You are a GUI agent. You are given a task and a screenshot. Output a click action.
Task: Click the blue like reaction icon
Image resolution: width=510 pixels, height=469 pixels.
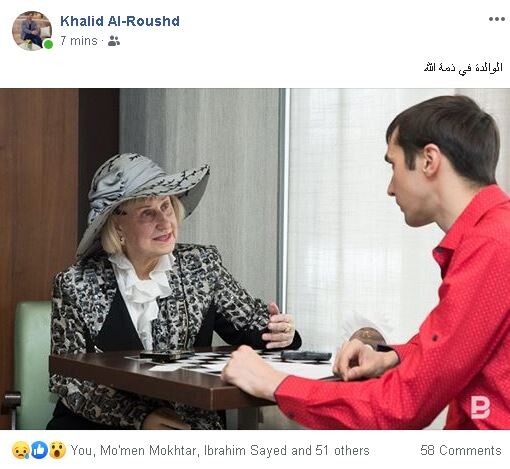pos(39,450)
